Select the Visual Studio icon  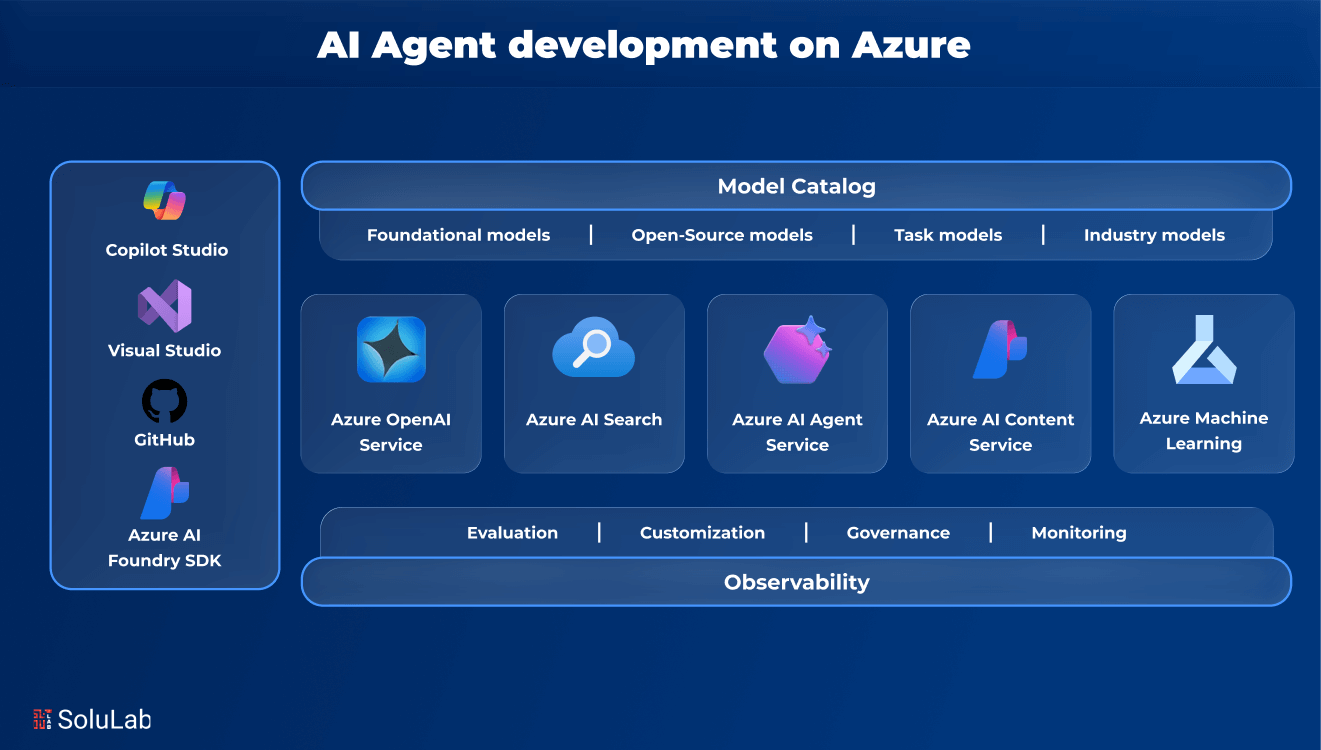click(x=163, y=307)
